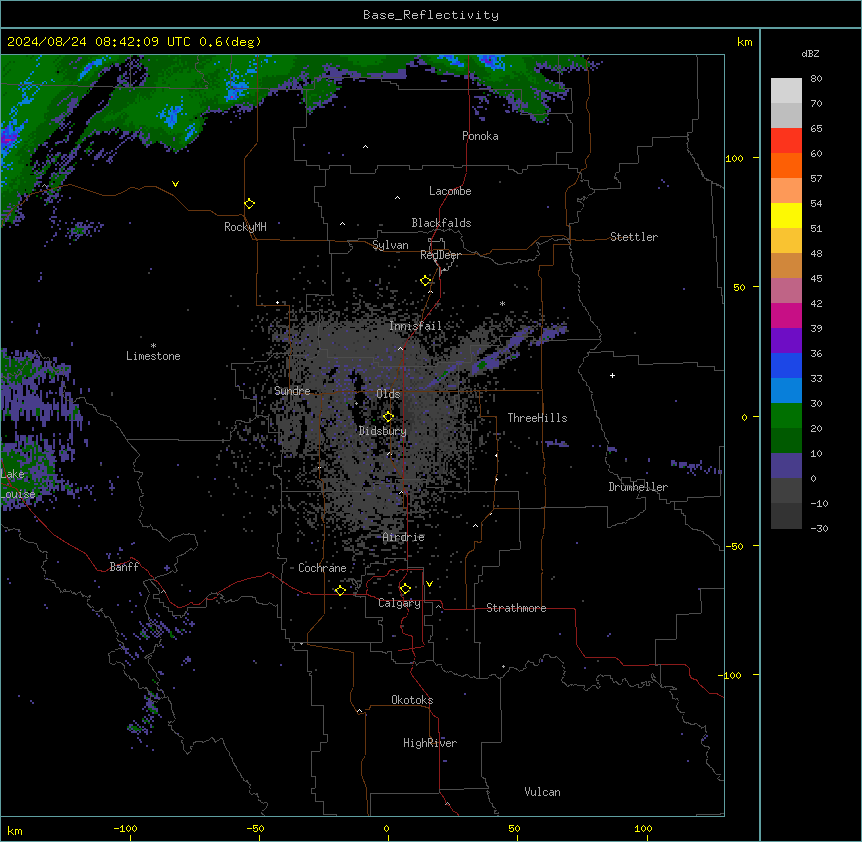Click the Calgary city label
This screenshot has width=862, height=842.
(x=399, y=603)
